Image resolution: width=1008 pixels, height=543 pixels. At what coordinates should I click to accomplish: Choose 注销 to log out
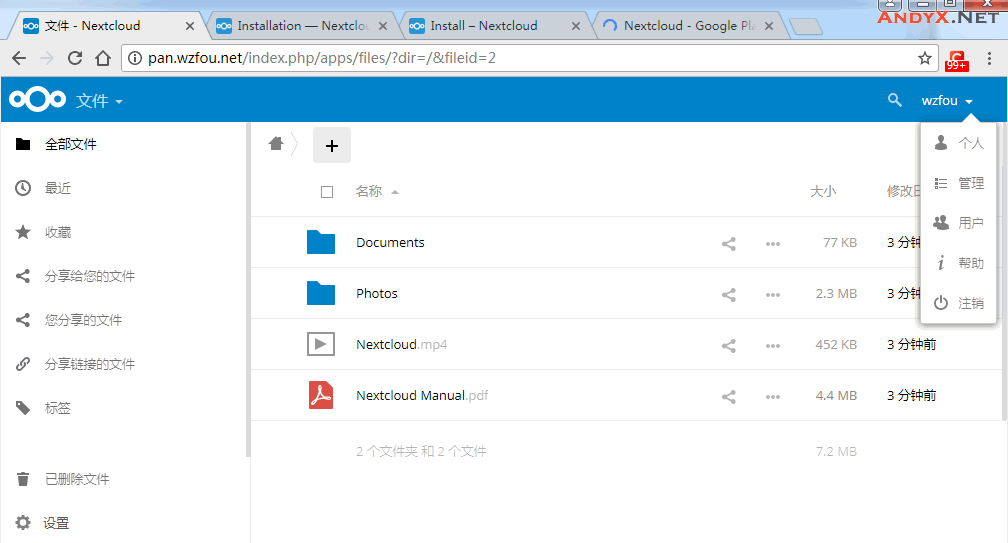click(x=970, y=303)
